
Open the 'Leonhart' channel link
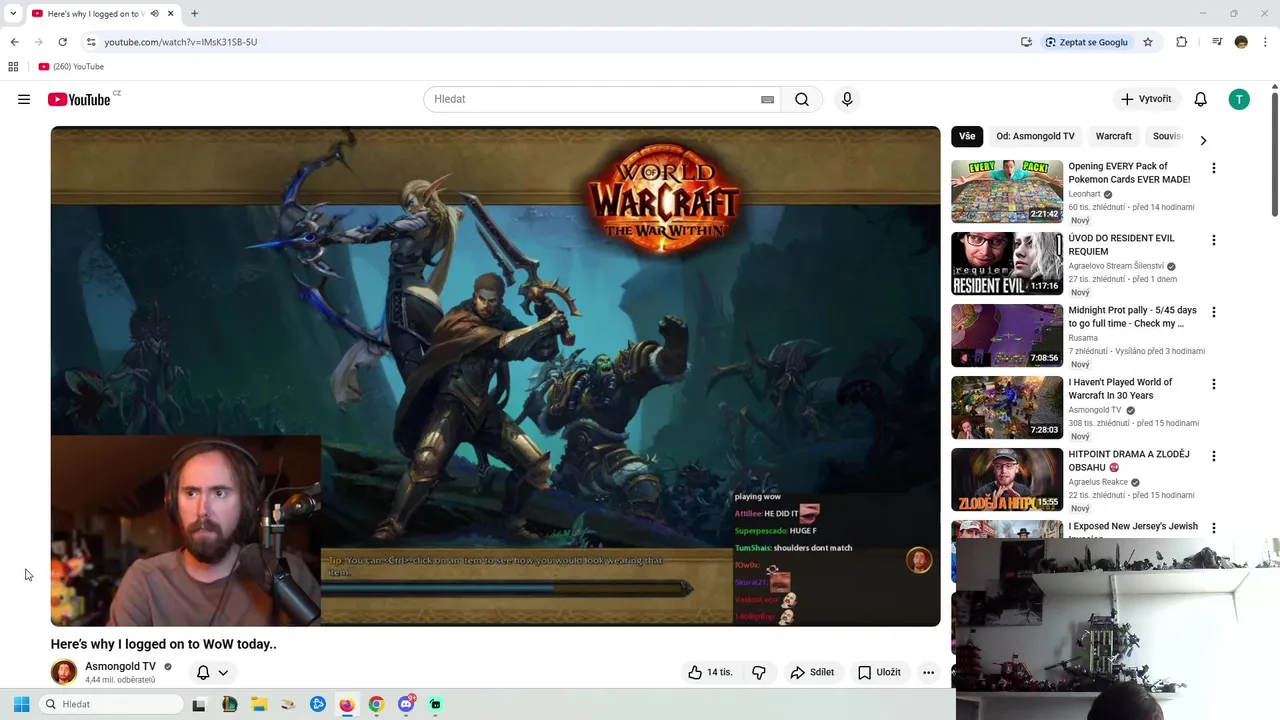[x=1084, y=194]
